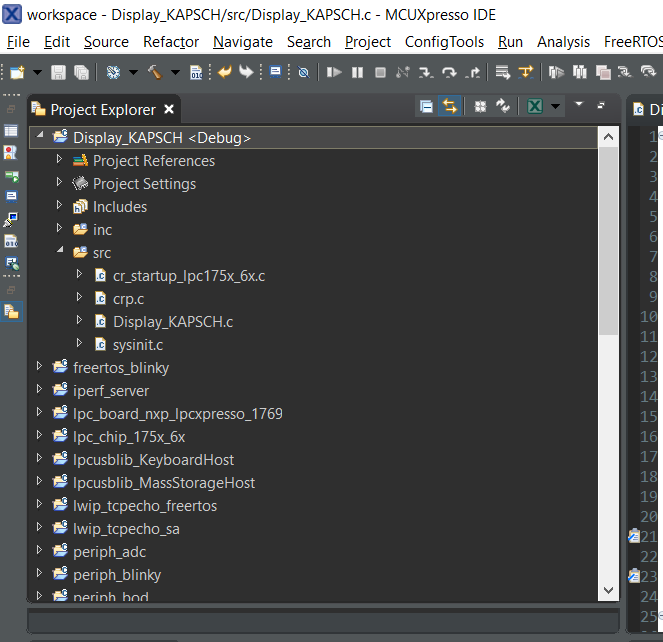Click the Step Return icon
Viewport: 663px width, 642px height.
point(472,73)
